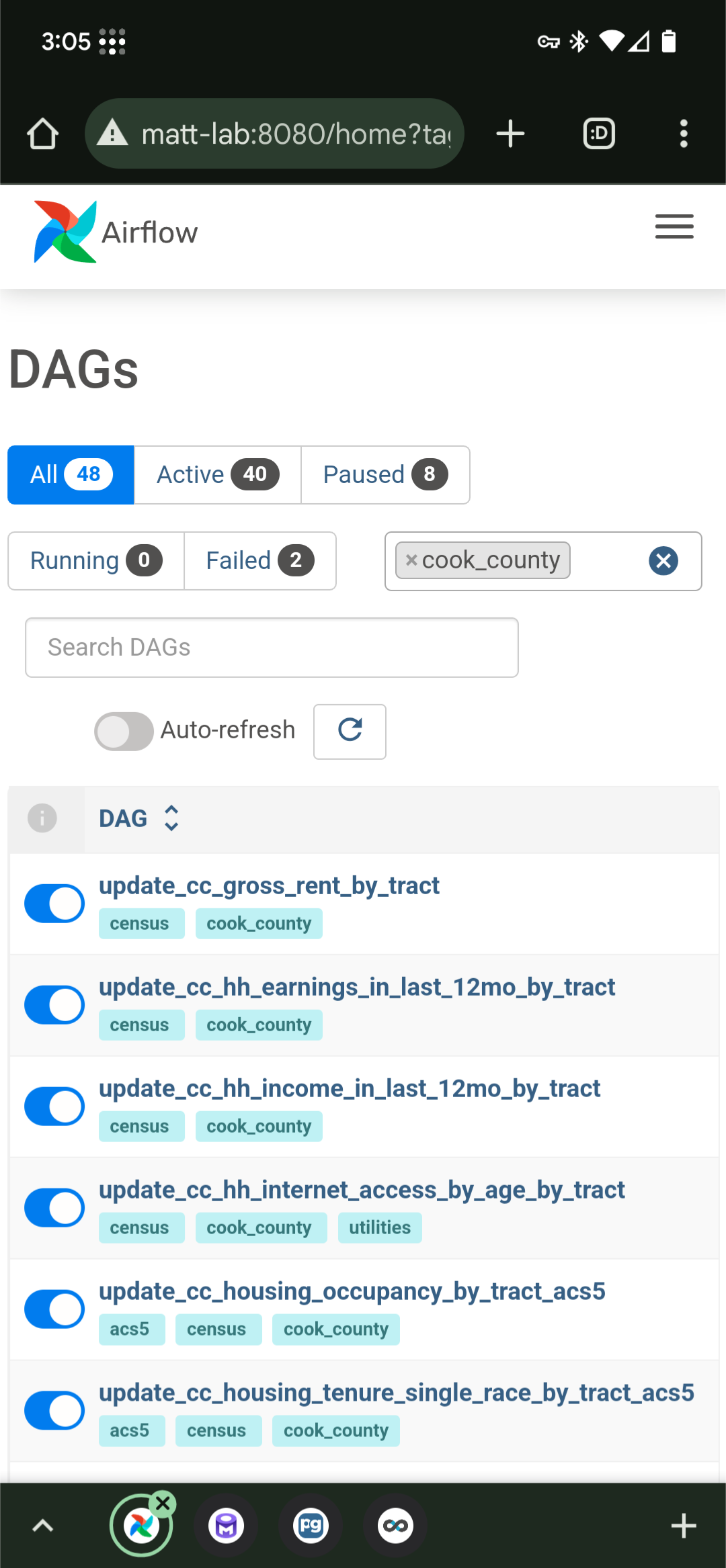The width and height of the screenshot is (726, 1568).
Task: Open a new browser tab with plus
Action: [x=510, y=134]
